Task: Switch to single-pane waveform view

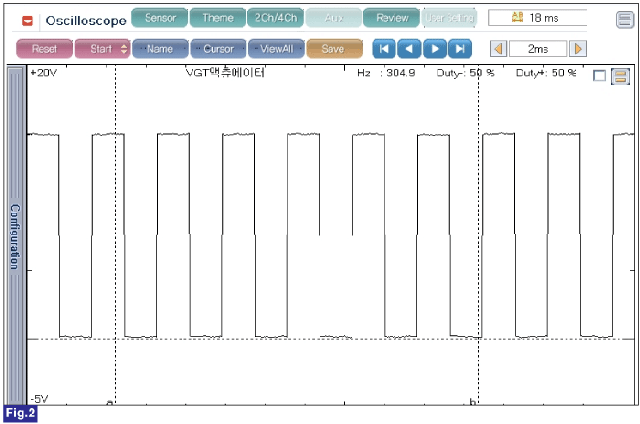Action: click(x=599, y=76)
